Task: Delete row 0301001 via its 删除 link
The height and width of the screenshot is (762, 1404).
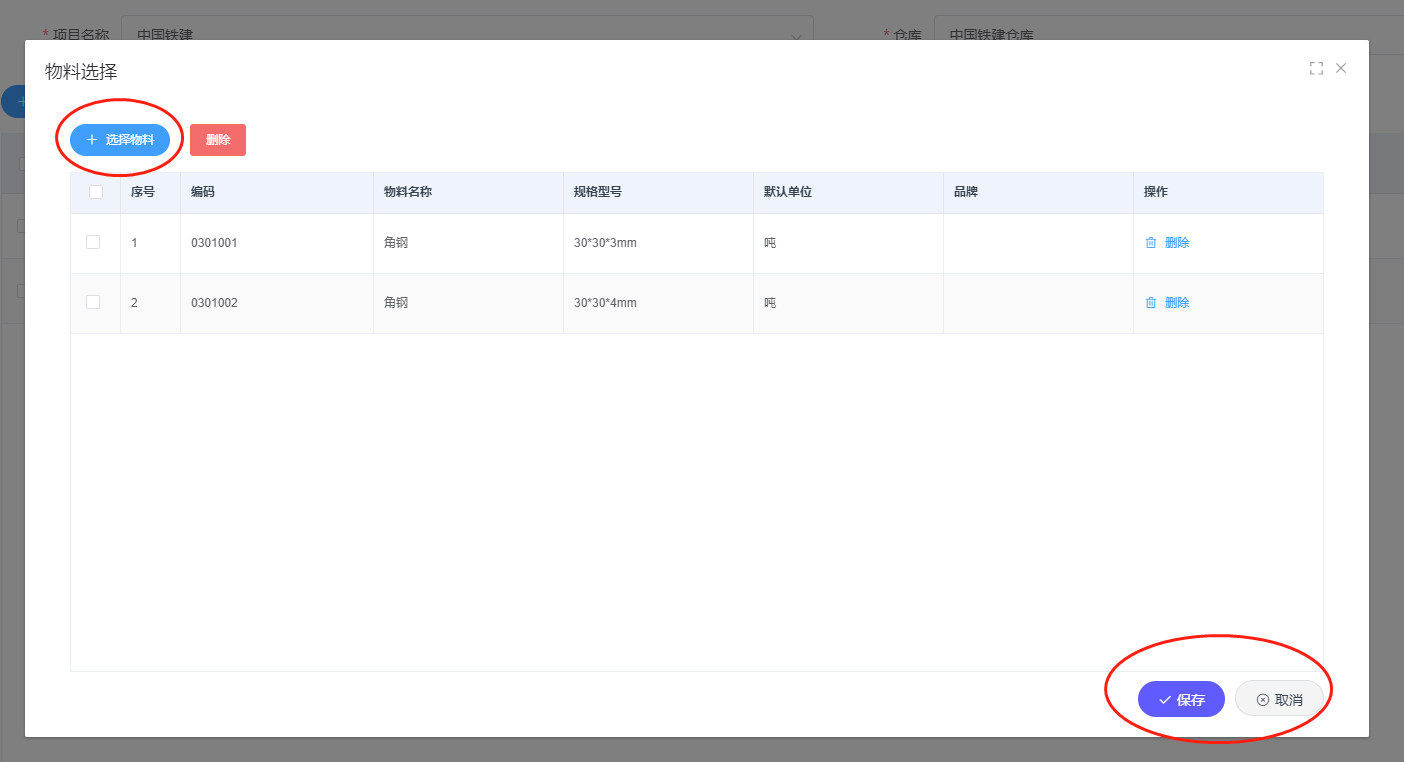Action: 1167,243
